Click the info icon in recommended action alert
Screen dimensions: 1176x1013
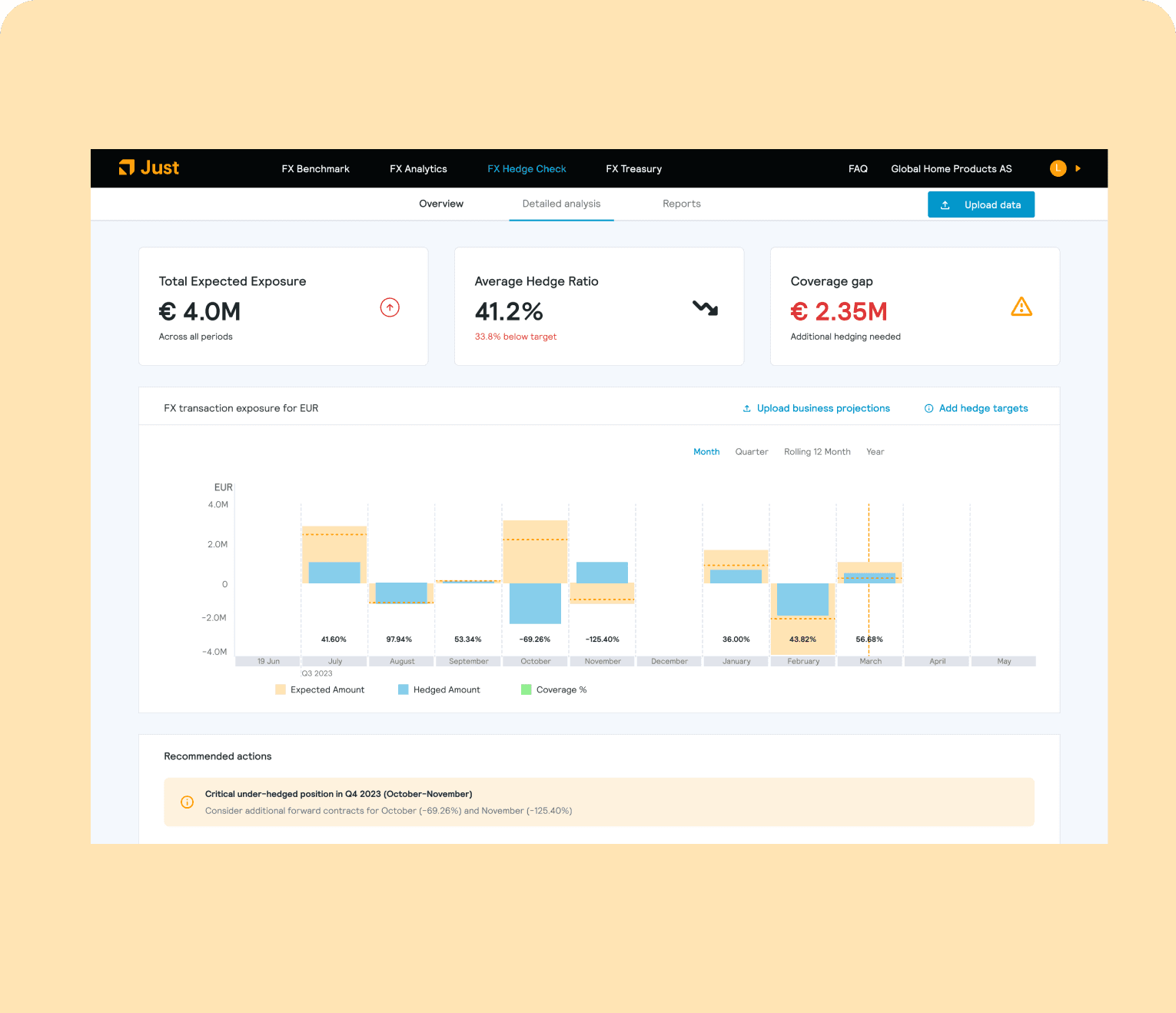(187, 802)
